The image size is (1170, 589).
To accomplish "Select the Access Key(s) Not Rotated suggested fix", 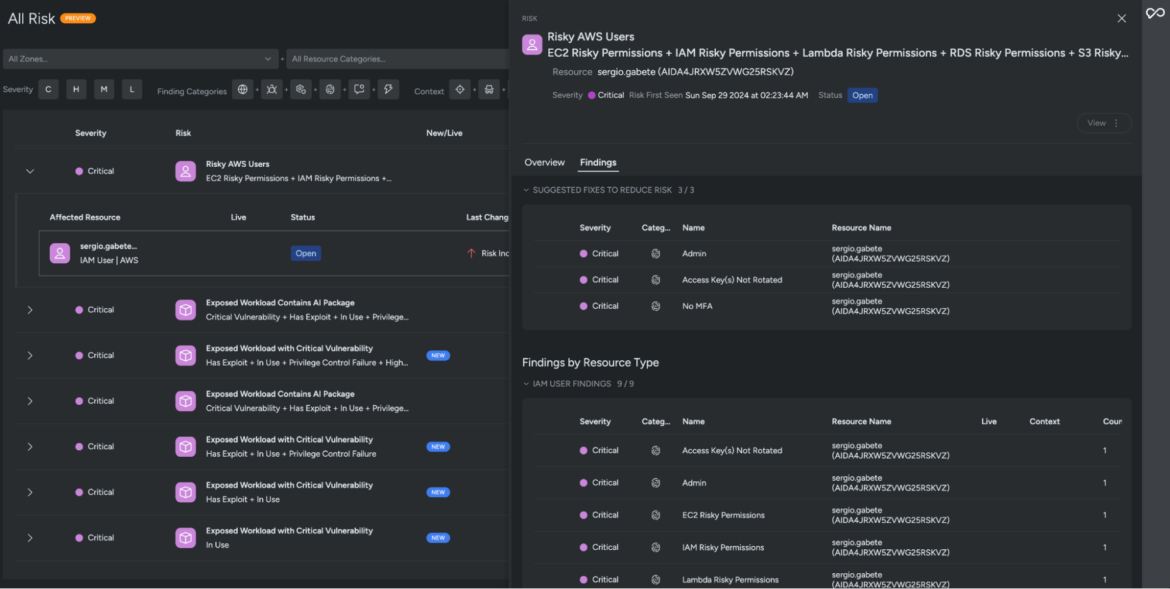I will coord(732,280).
